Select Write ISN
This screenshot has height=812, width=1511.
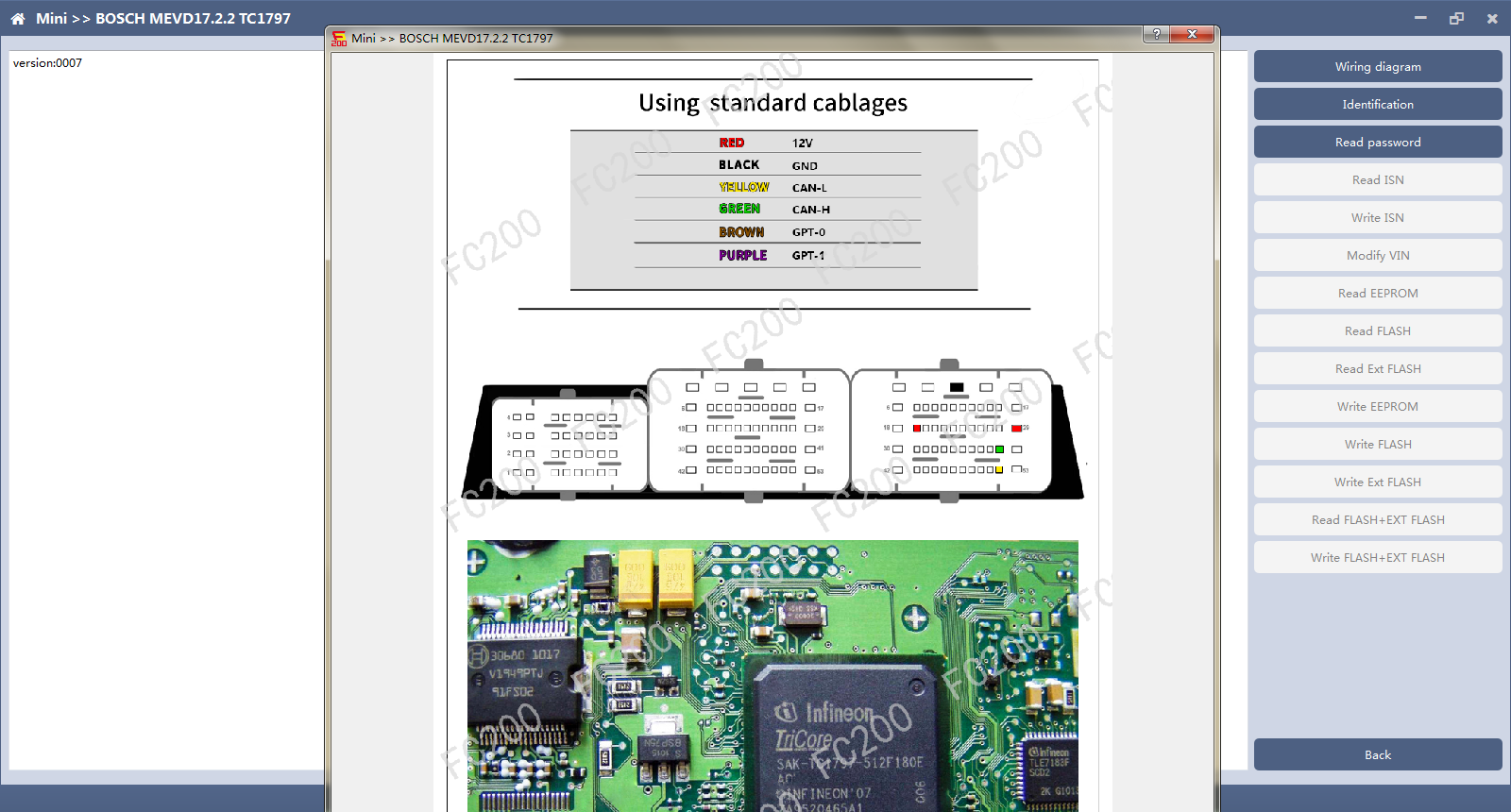click(1378, 217)
